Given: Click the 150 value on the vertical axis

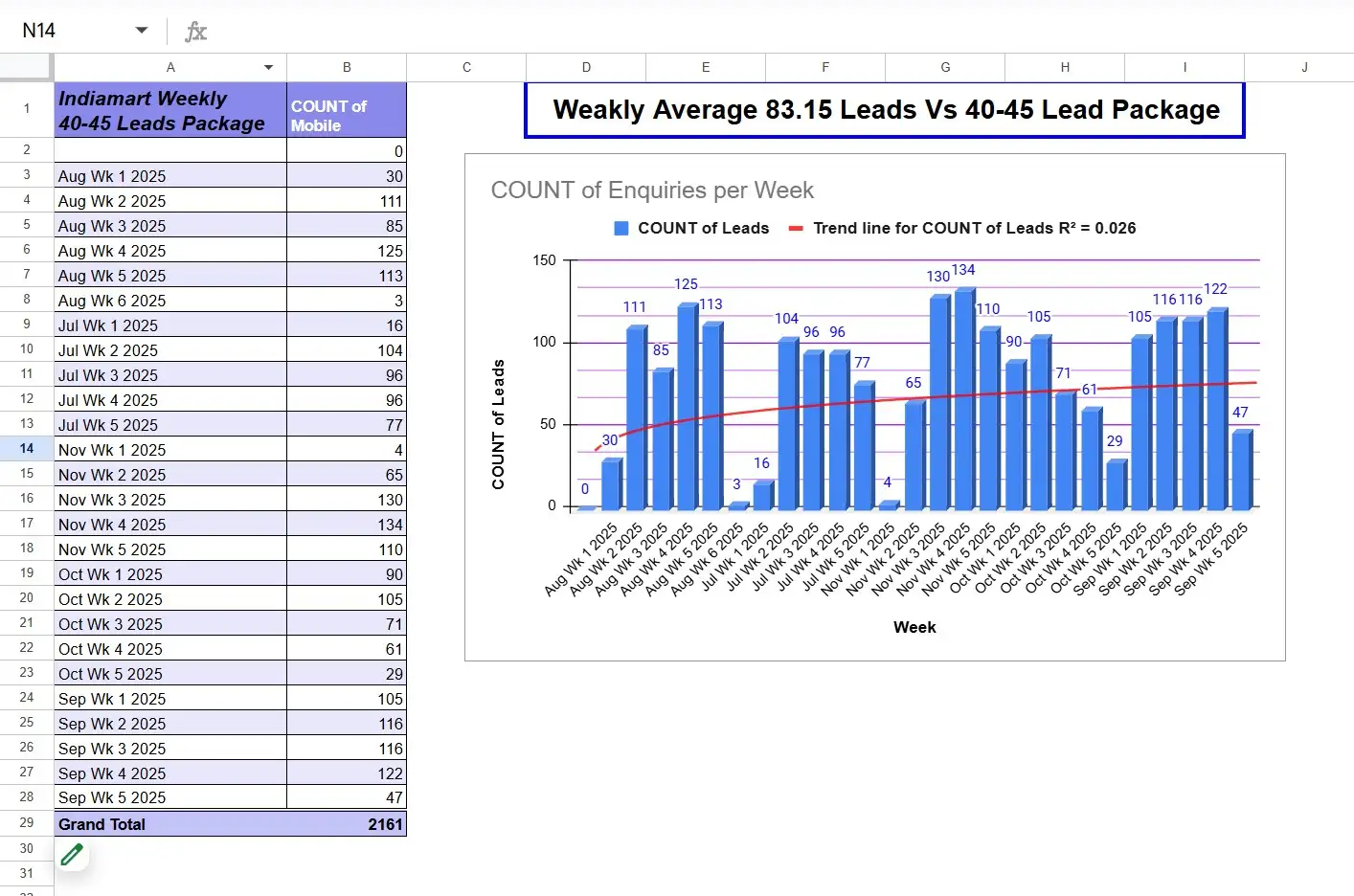Looking at the screenshot, I should [x=544, y=259].
